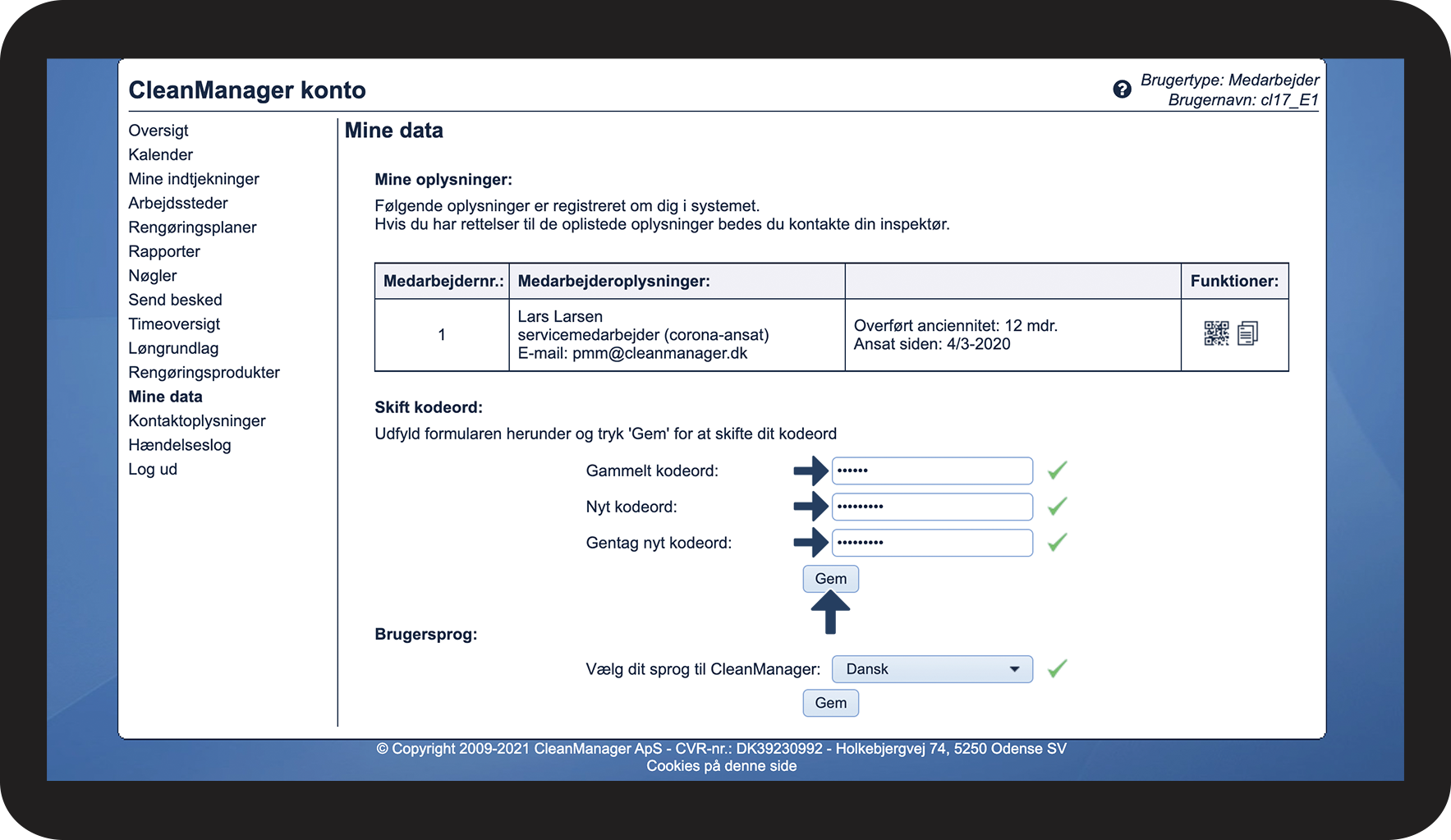Click the 'CleanManager konto' page title
The image size is (1451, 840).
coord(247,90)
